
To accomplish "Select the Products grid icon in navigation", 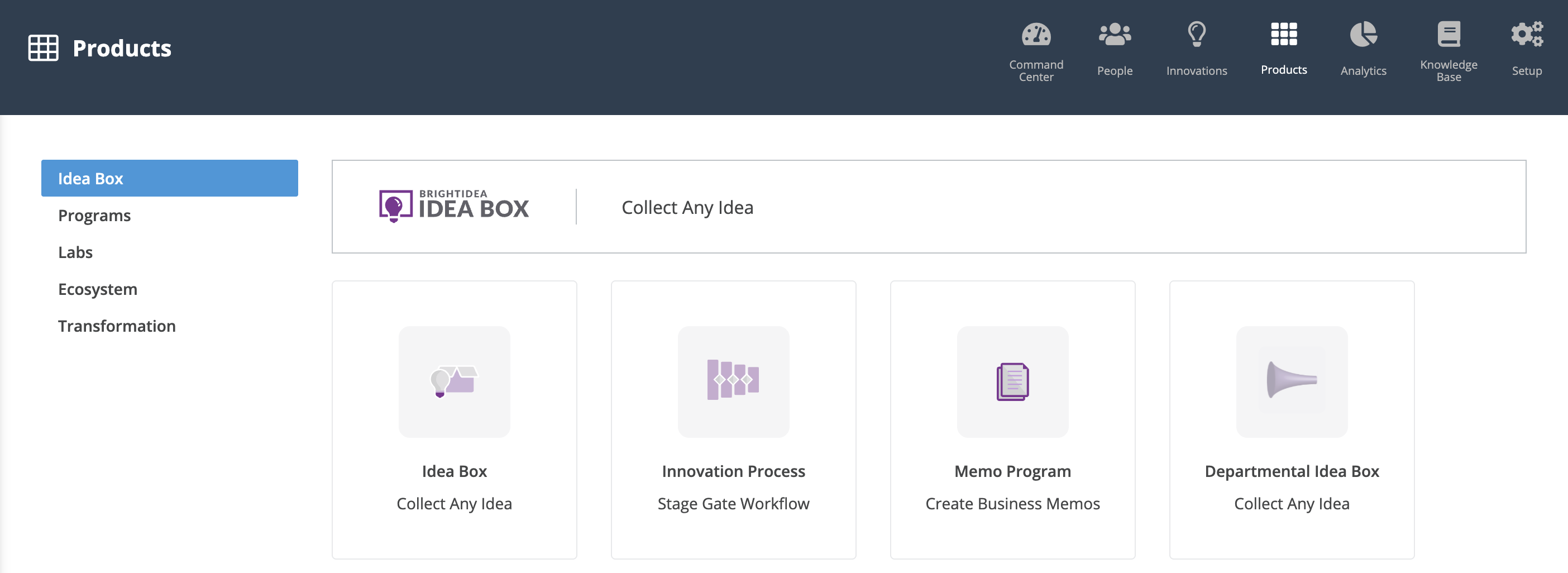I will (1284, 34).
